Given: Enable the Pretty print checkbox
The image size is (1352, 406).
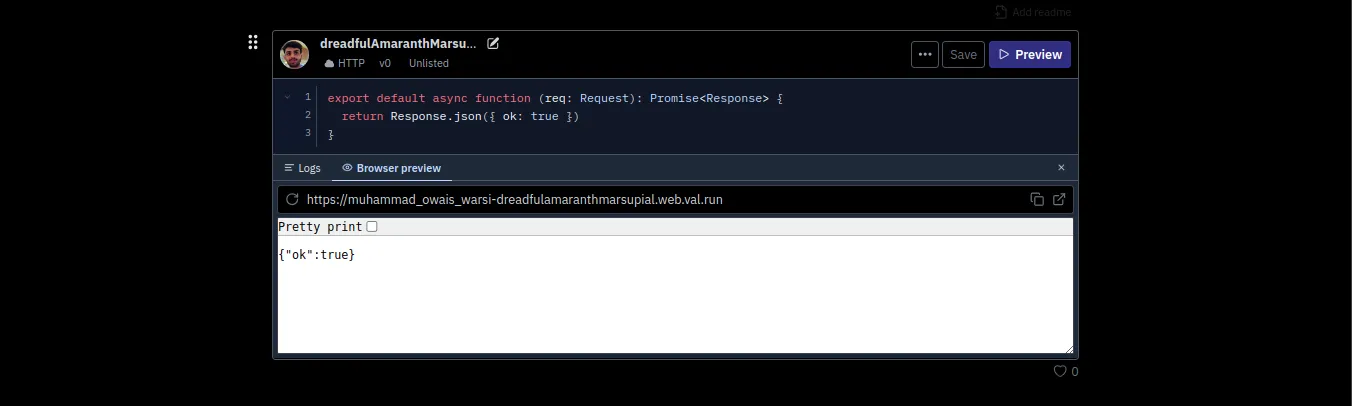Looking at the screenshot, I should [x=372, y=227].
